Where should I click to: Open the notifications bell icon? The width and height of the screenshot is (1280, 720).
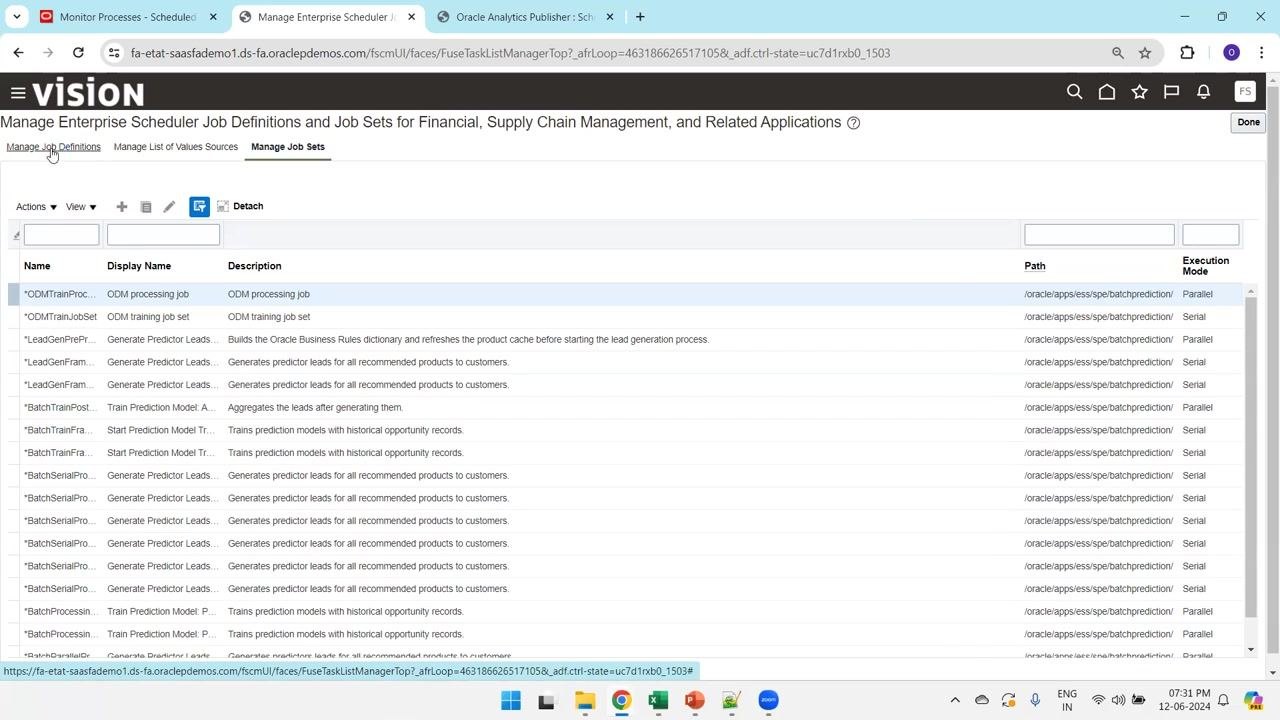pos(1204,92)
